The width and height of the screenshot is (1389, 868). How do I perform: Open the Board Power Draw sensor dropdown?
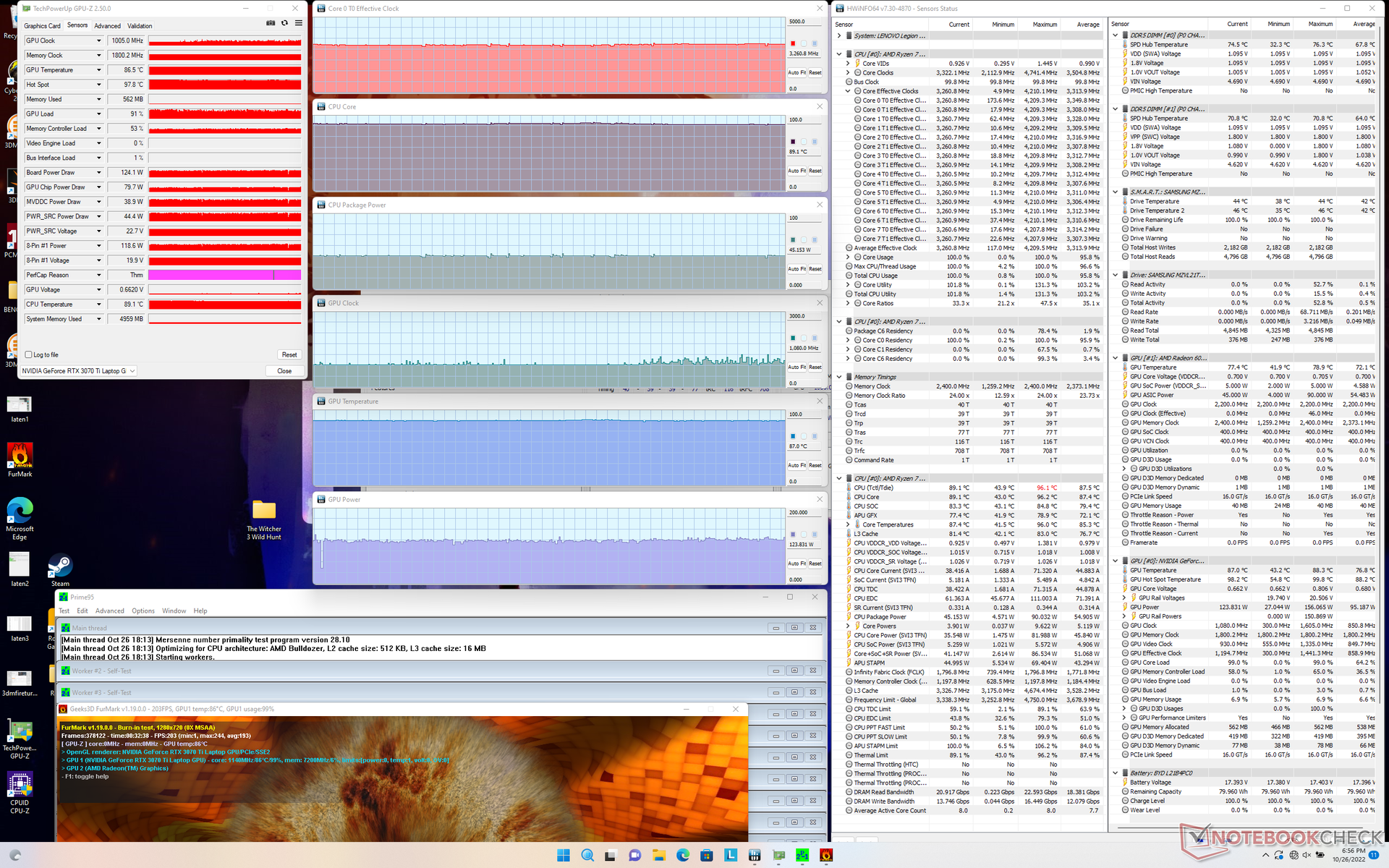pyautogui.click(x=99, y=172)
